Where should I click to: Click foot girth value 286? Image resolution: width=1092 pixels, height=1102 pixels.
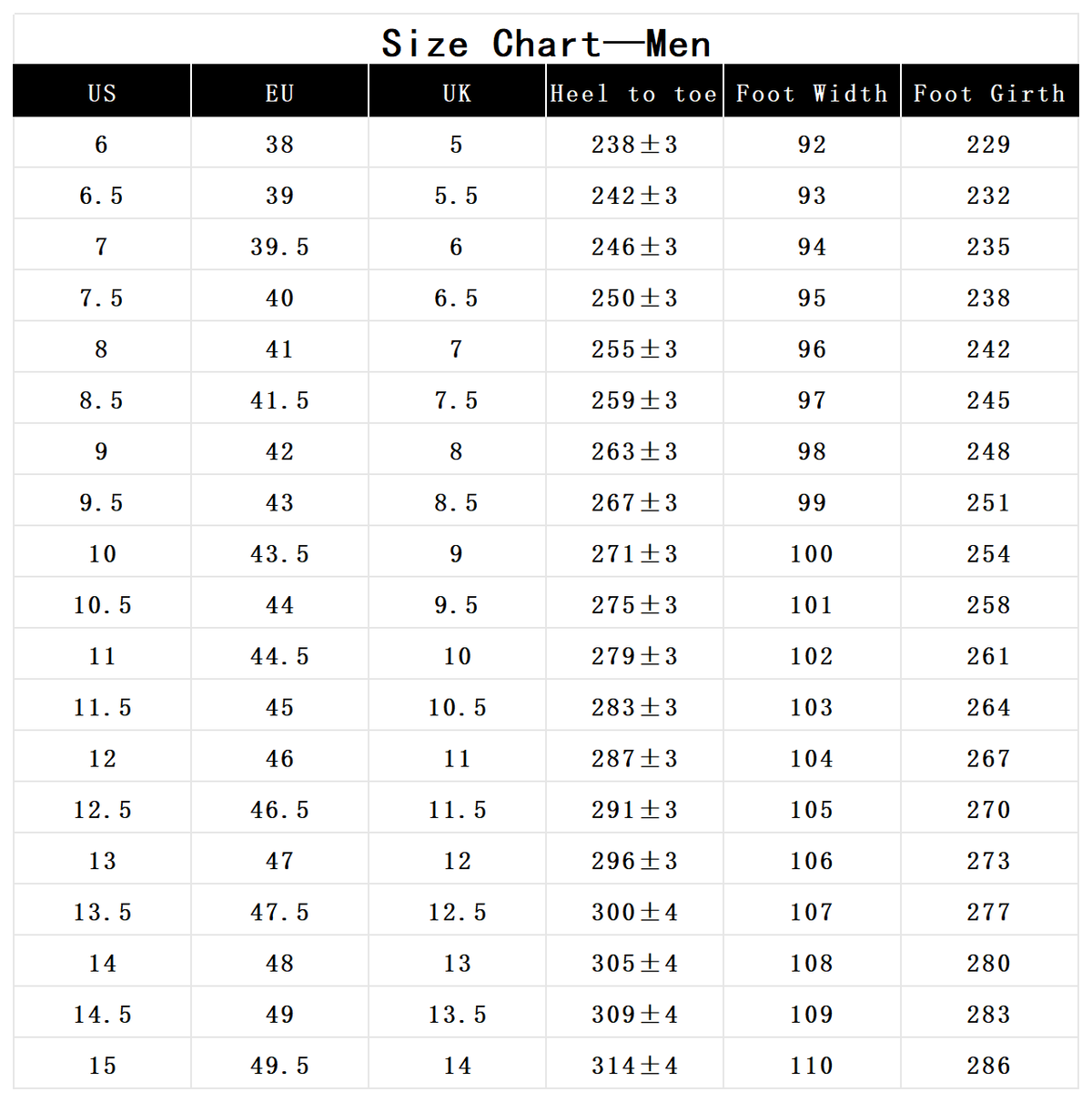[989, 1064]
